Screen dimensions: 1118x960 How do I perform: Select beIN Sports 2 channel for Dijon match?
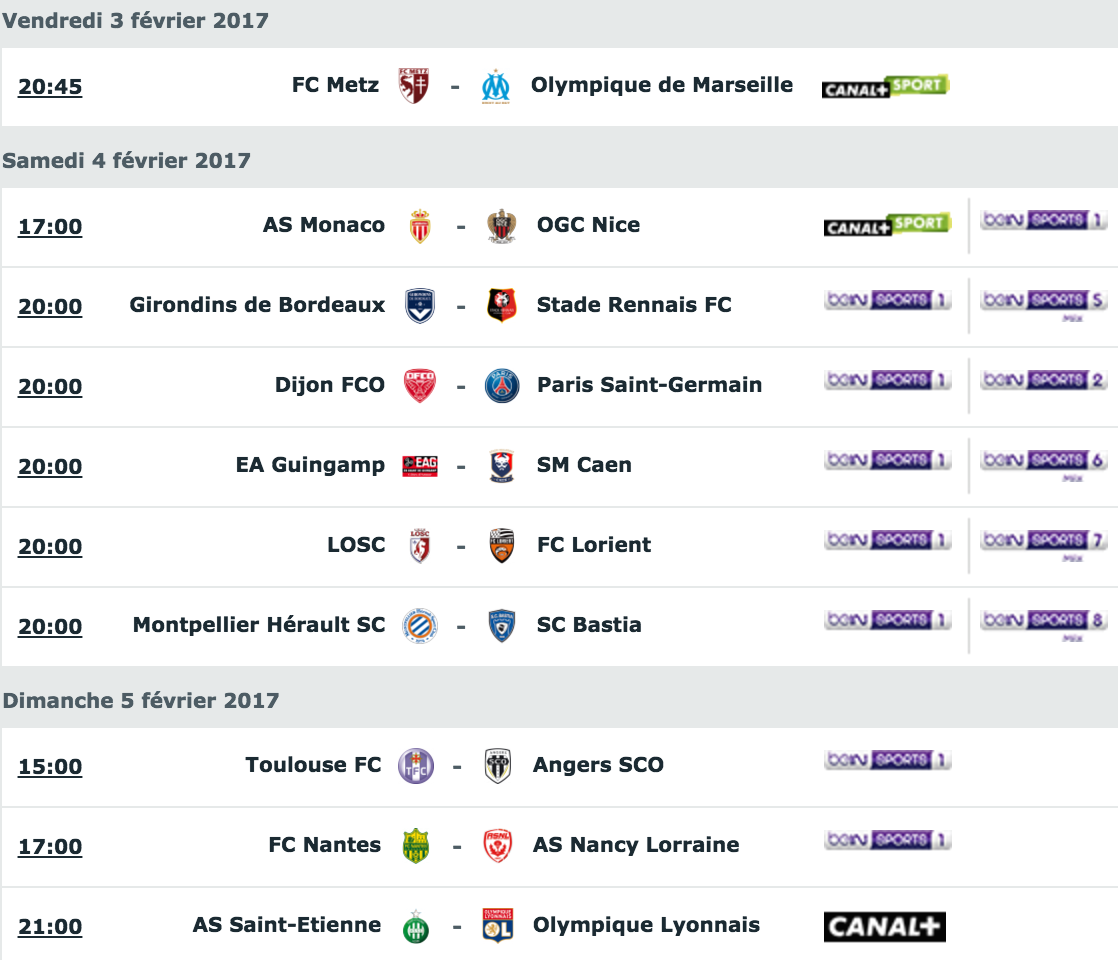tap(1043, 380)
